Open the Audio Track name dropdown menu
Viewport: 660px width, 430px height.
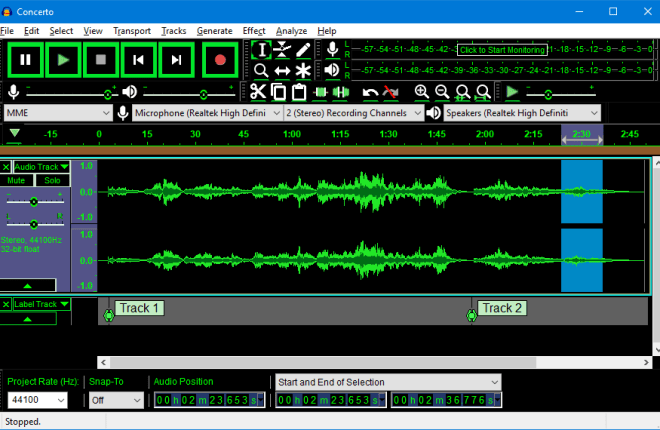[x=41, y=167]
